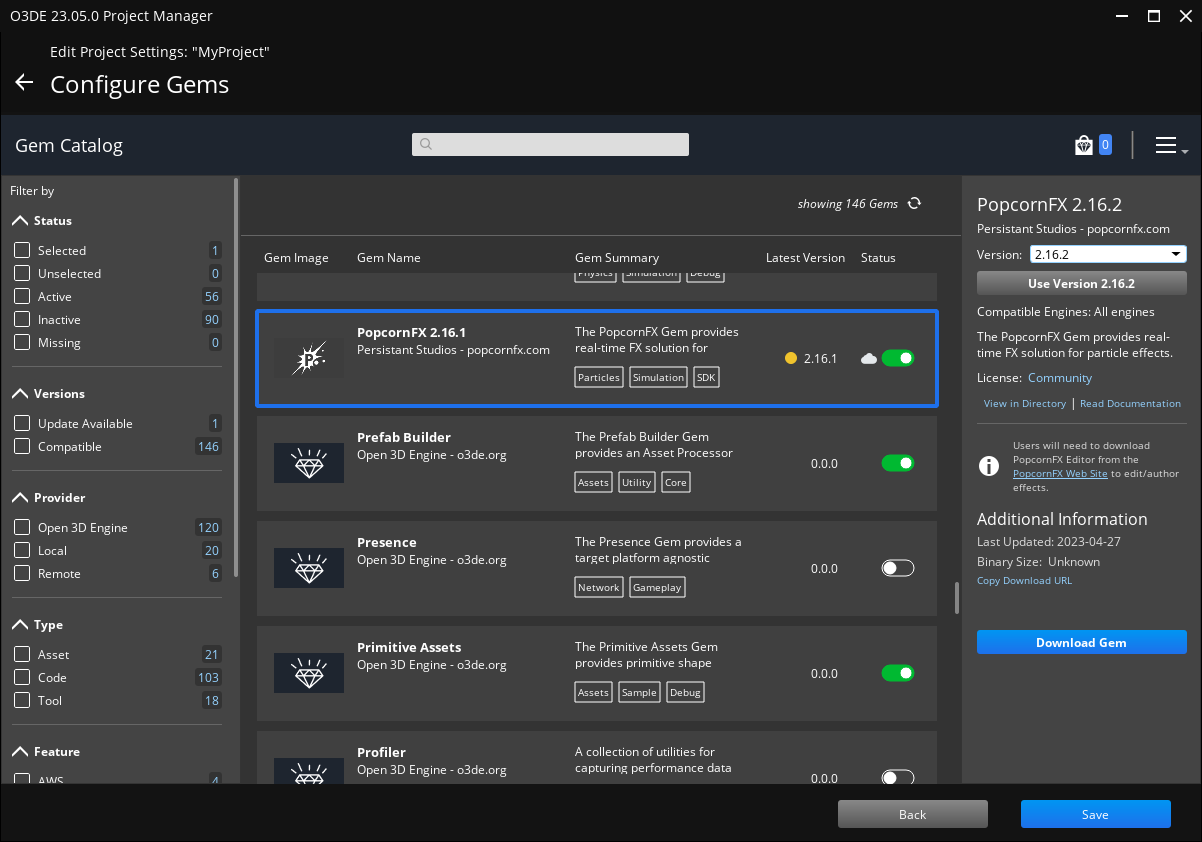
Task: Click the info icon in details panel
Action: (x=988, y=466)
